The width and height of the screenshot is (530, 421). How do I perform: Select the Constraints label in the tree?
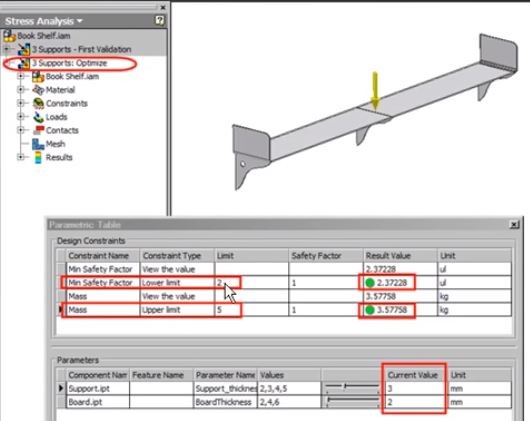(67, 103)
